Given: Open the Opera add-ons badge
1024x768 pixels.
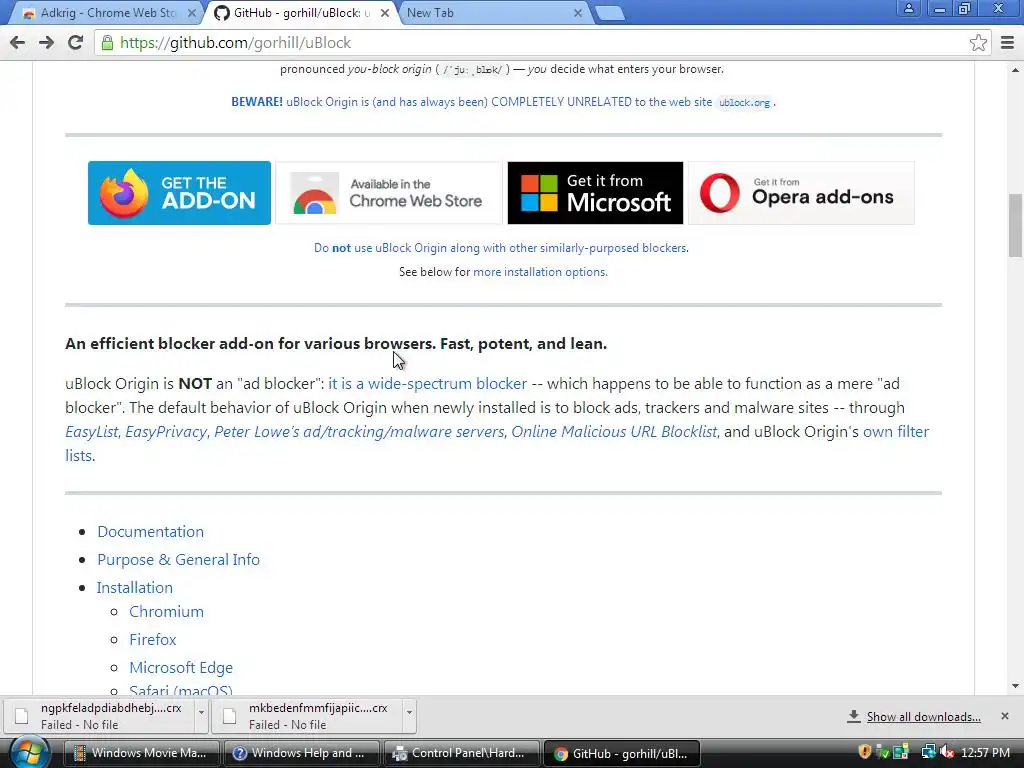Looking at the screenshot, I should [x=801, y=193].
